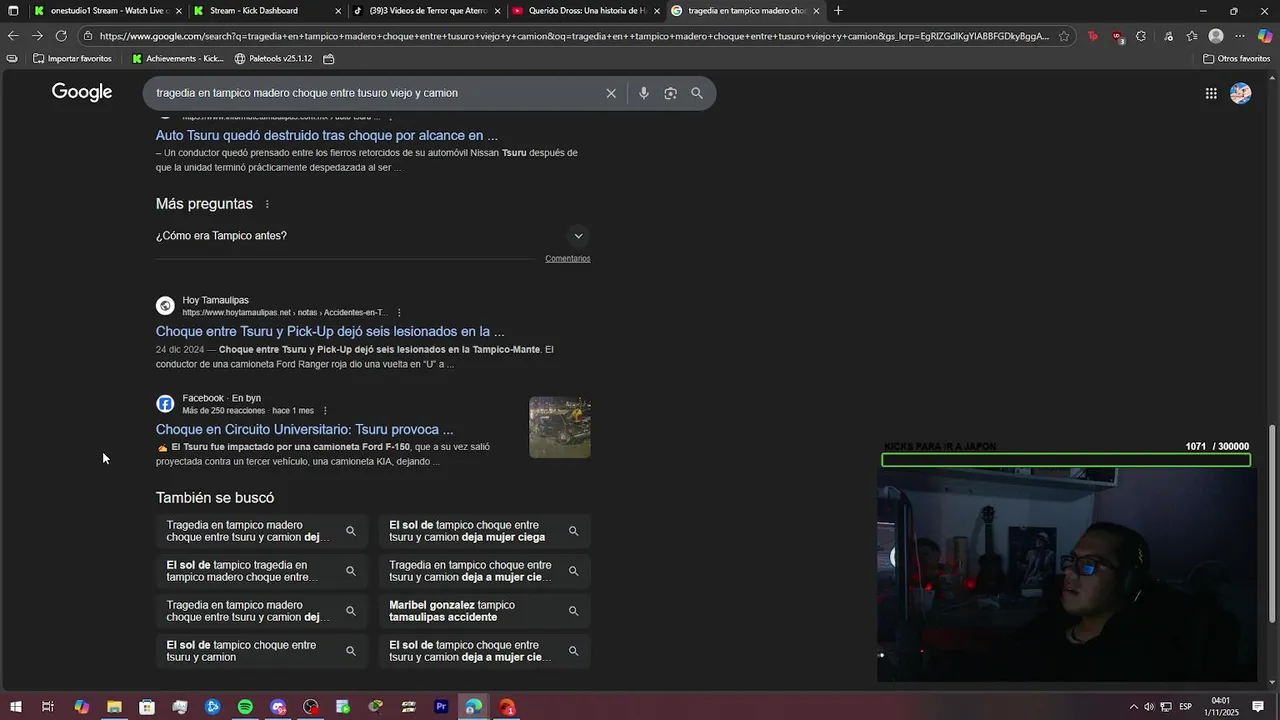Open the Otros favoritos folder
Screen dimensions: 1280x720
click(1236, 59)
